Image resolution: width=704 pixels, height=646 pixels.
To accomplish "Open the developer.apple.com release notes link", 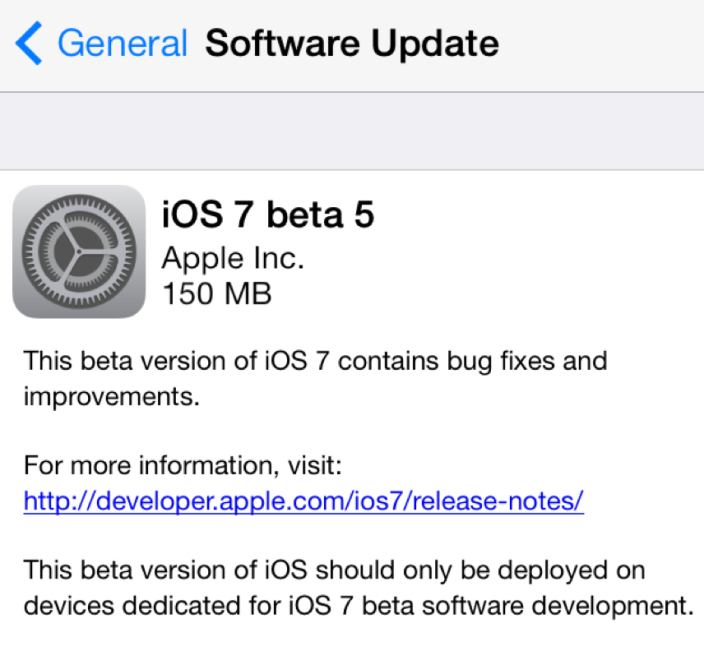I will [303, 502].
